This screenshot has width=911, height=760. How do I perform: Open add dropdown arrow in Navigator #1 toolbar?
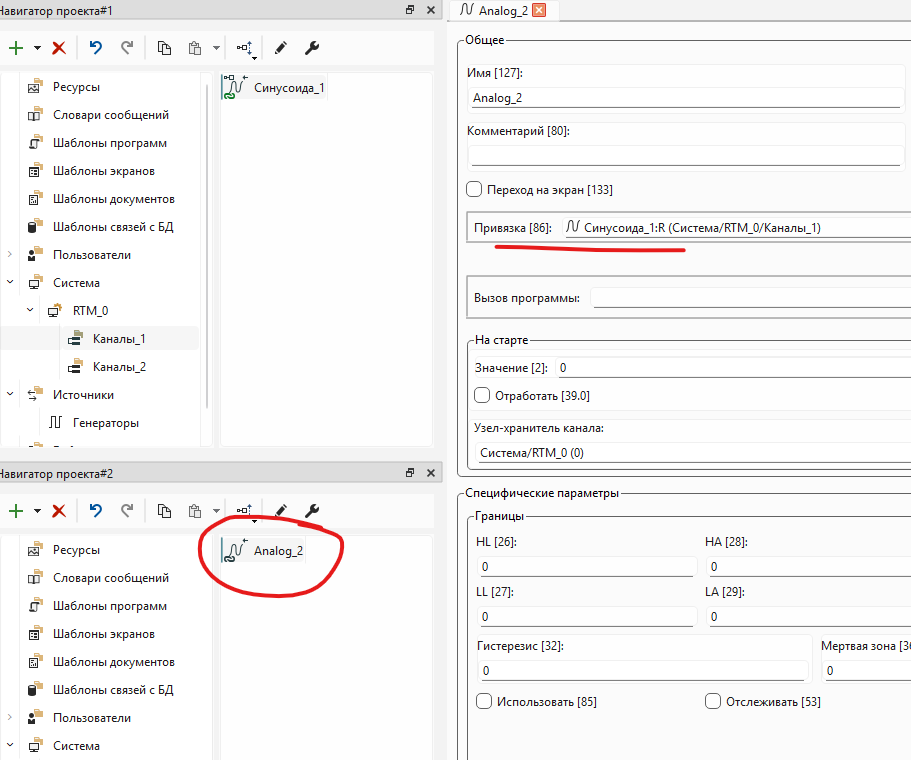pos(37,48)
